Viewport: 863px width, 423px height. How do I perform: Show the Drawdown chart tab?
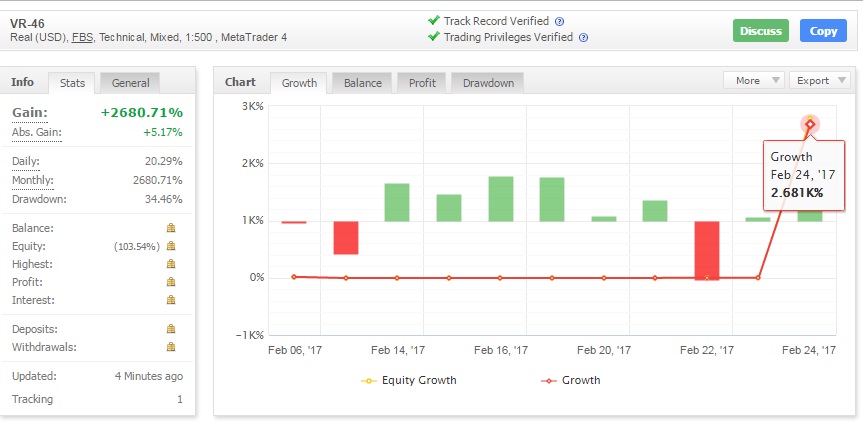pos(488,83)
